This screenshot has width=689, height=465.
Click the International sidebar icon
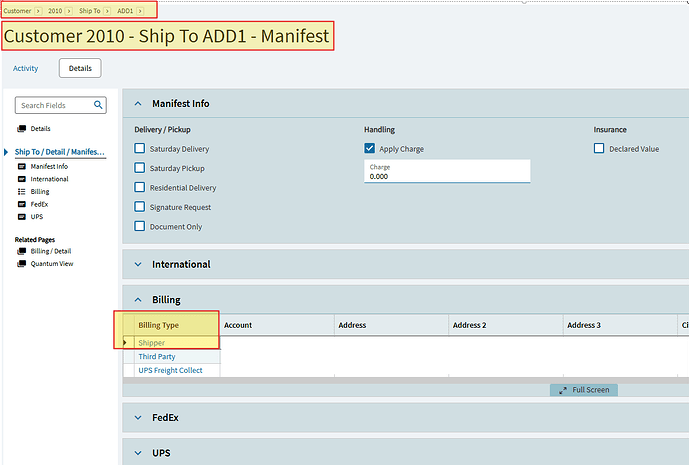22,179
